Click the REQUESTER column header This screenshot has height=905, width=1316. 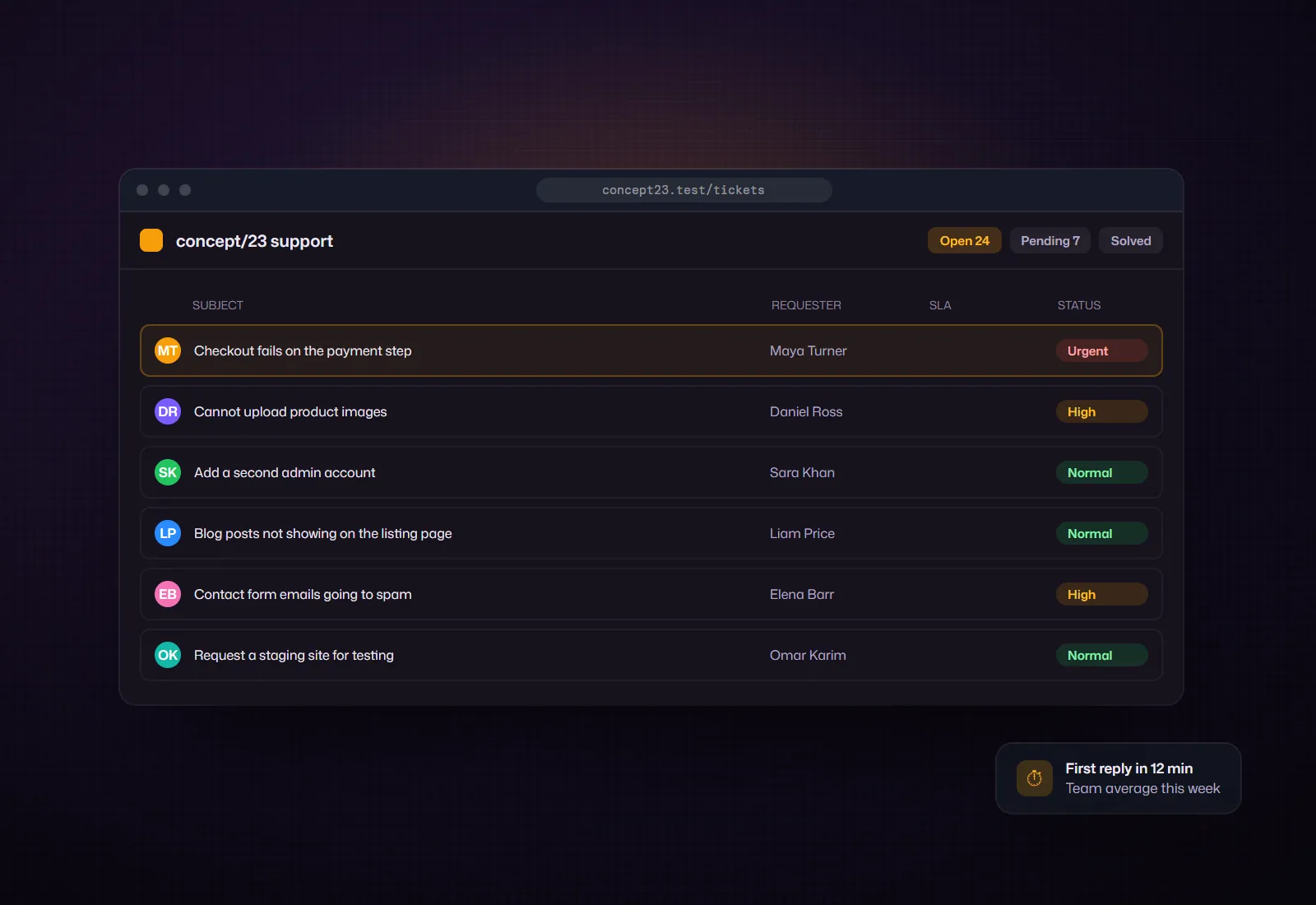click(x=806, y=305)
